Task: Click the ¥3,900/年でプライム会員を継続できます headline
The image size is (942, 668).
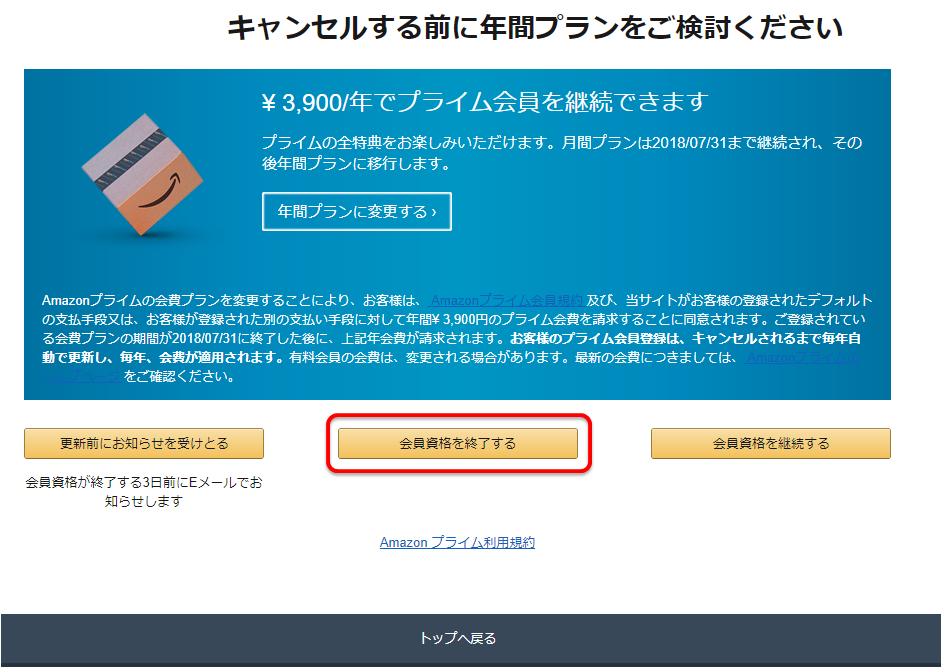Action: [x=485, y=102]
